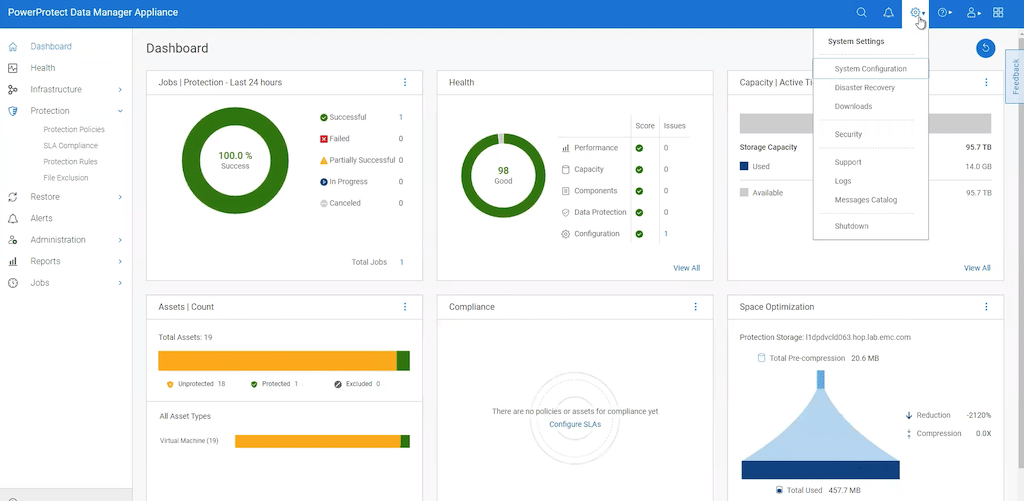Viewport: 1024px width, 501px height.
Task: Click the Unprotected 18 legend item
Action: click(196, 384)
